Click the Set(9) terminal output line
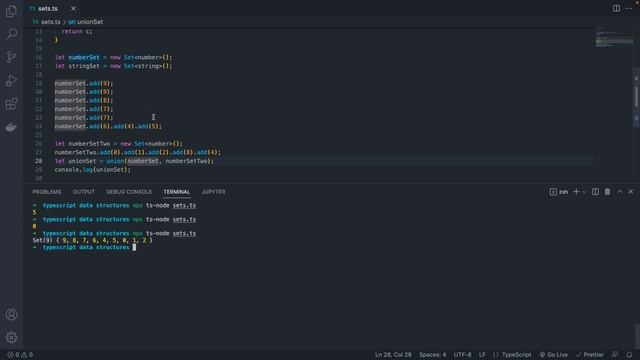 pos(92,240)
